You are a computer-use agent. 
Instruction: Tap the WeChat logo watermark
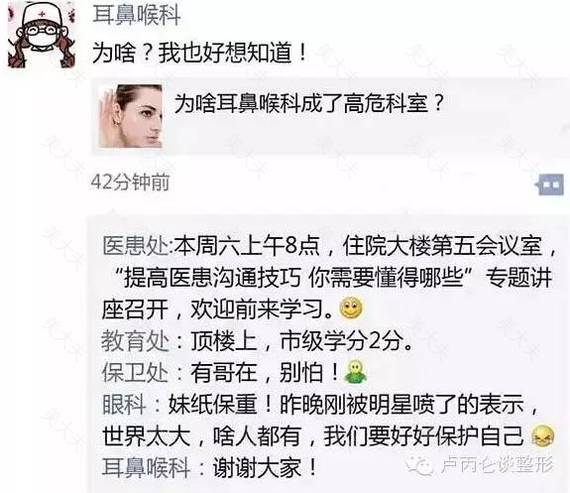tap(420, 464)
